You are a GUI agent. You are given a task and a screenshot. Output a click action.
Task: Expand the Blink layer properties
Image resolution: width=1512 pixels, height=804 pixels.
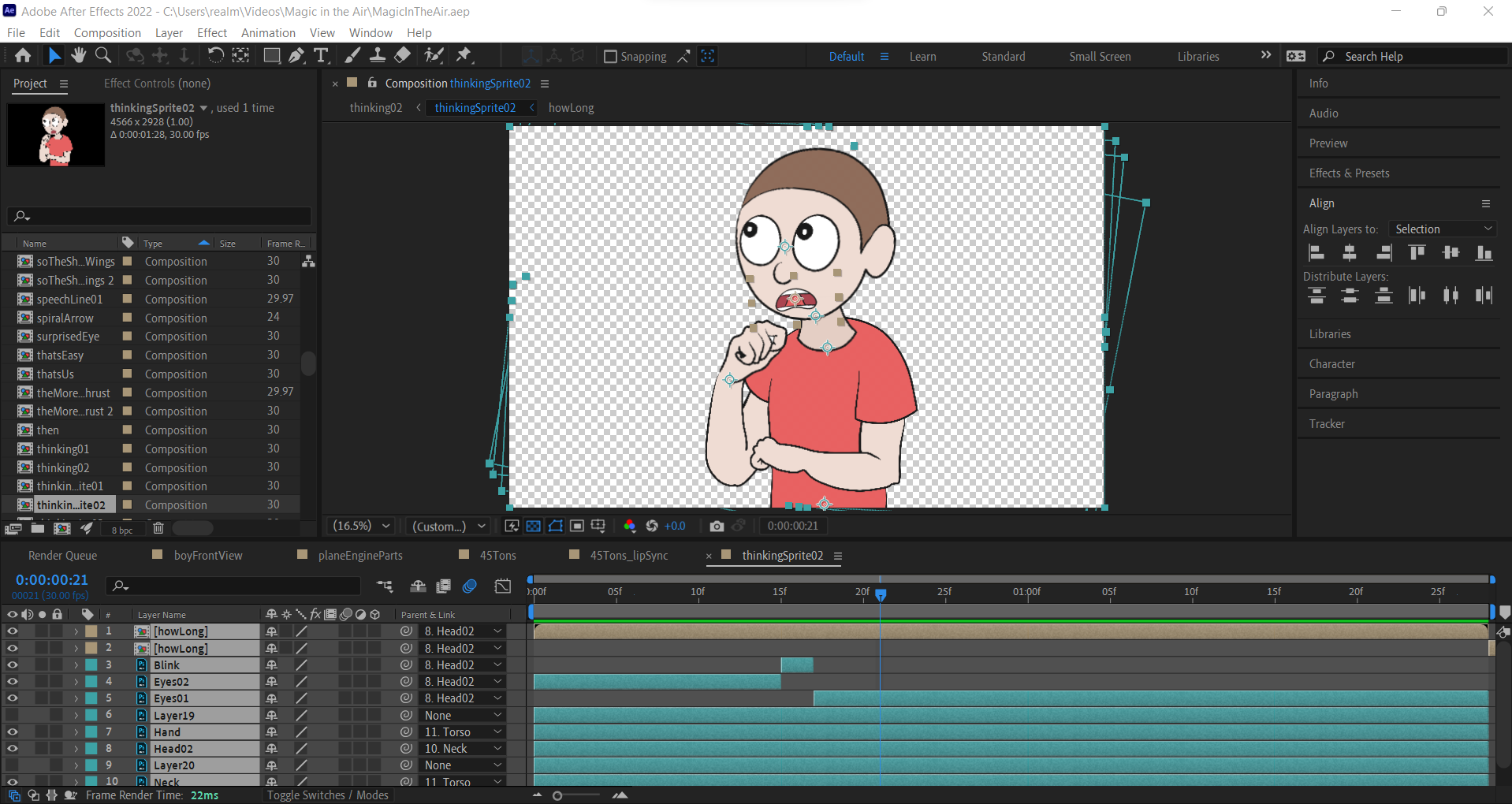click(76, 665)
